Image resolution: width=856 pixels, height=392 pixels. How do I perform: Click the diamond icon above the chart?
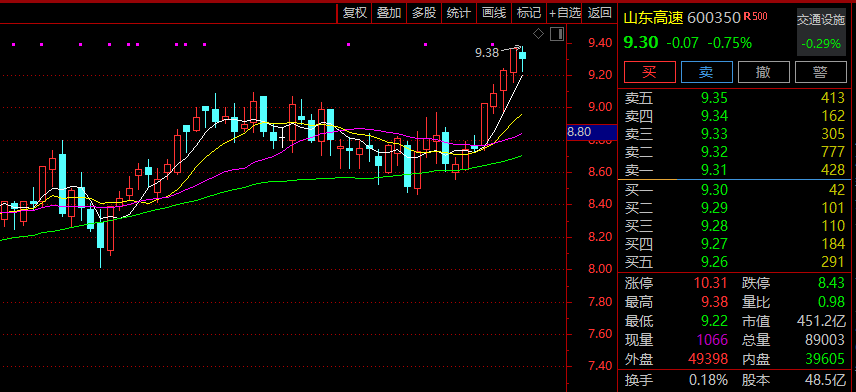point(538,34)
